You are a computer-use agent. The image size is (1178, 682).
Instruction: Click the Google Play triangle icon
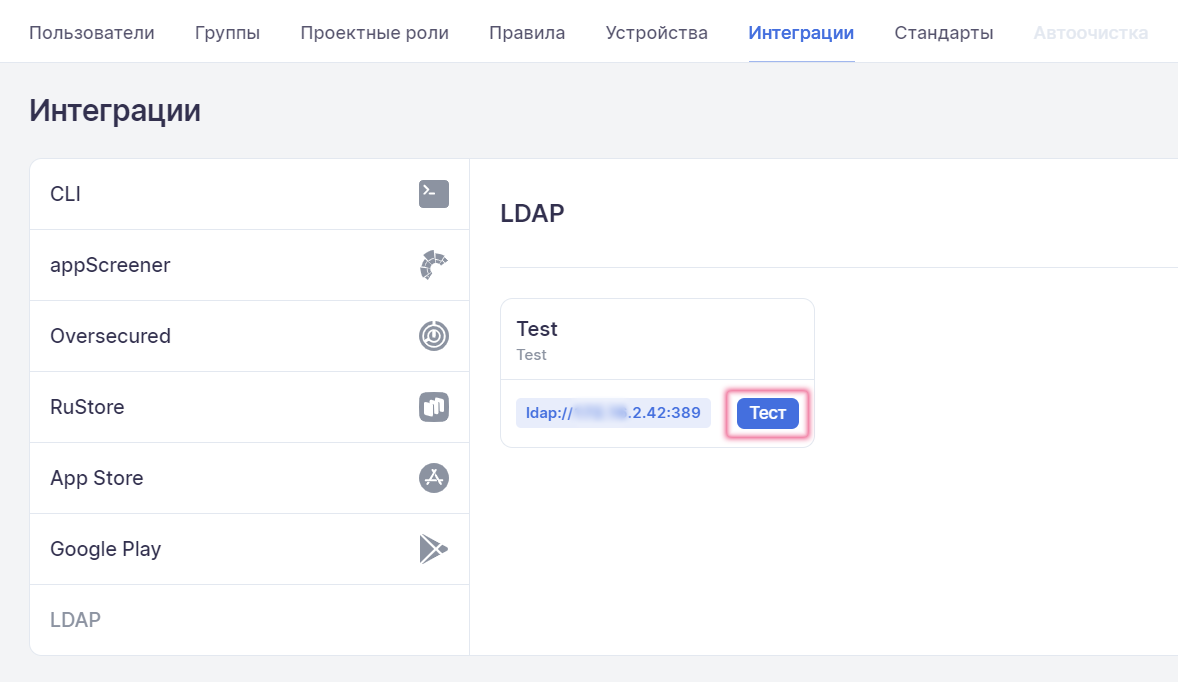pyautogui.click(x=433, y=549)
